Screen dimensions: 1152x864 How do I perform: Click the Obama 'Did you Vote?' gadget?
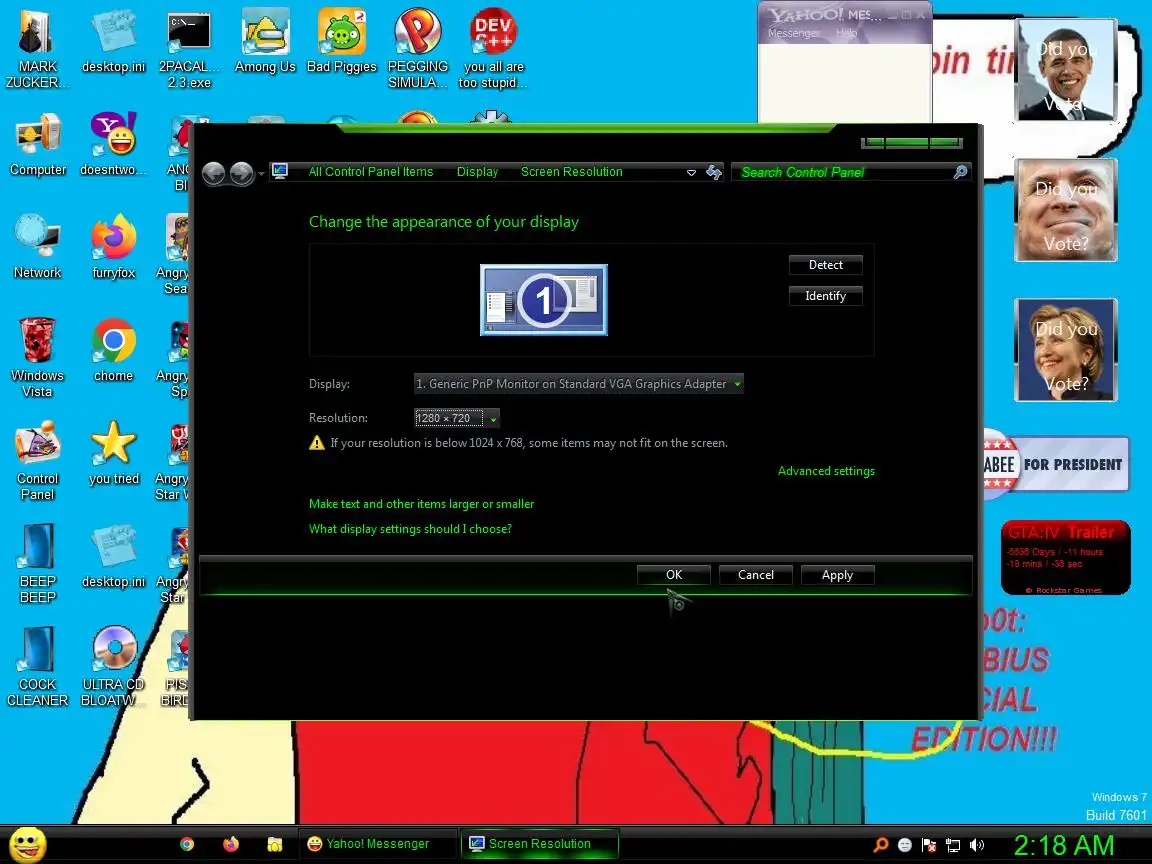point(1065,70)
